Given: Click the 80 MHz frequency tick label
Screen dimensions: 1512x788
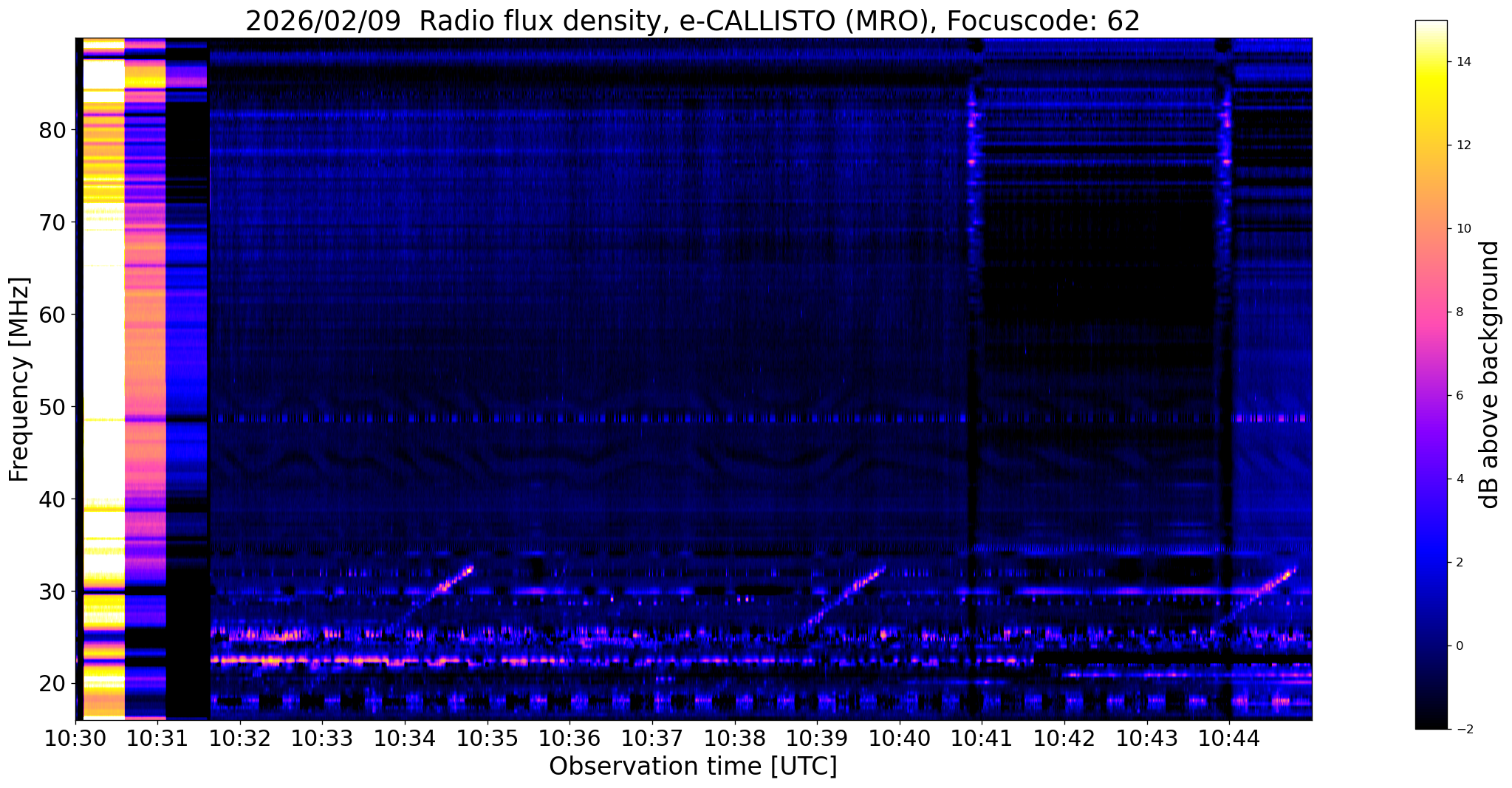Looking at the screenshot, I should 52,130.
